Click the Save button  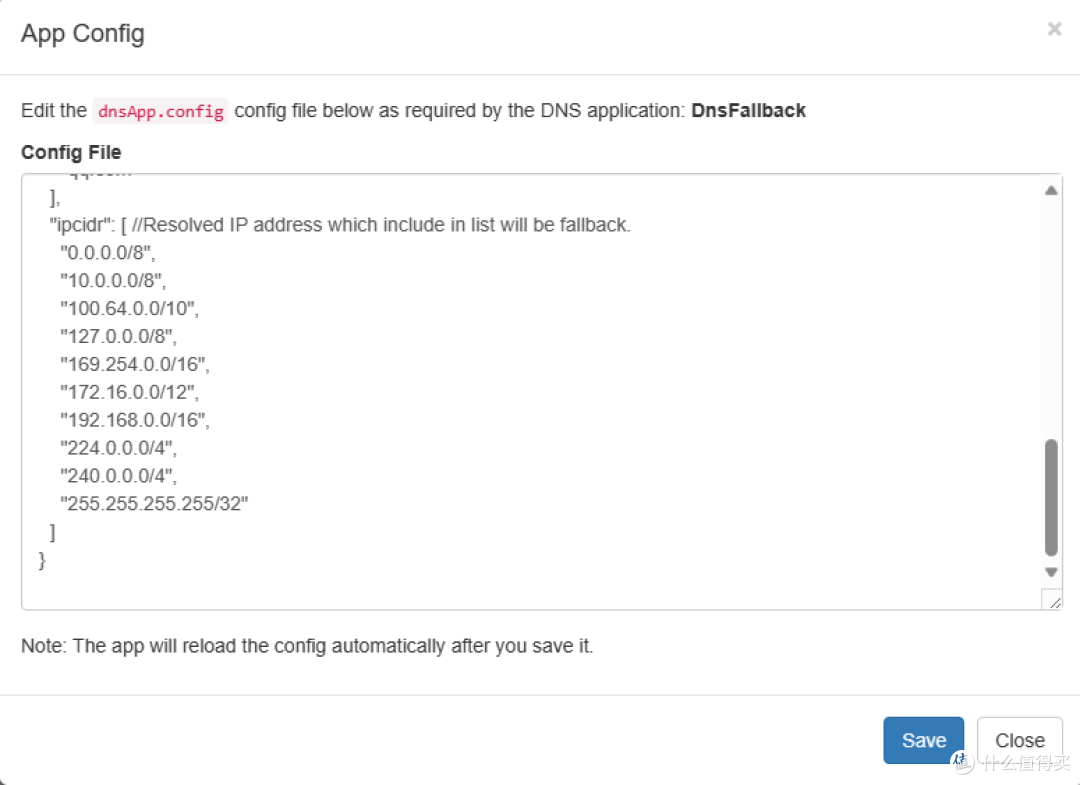pyautogui.click(x=923, y=740)
